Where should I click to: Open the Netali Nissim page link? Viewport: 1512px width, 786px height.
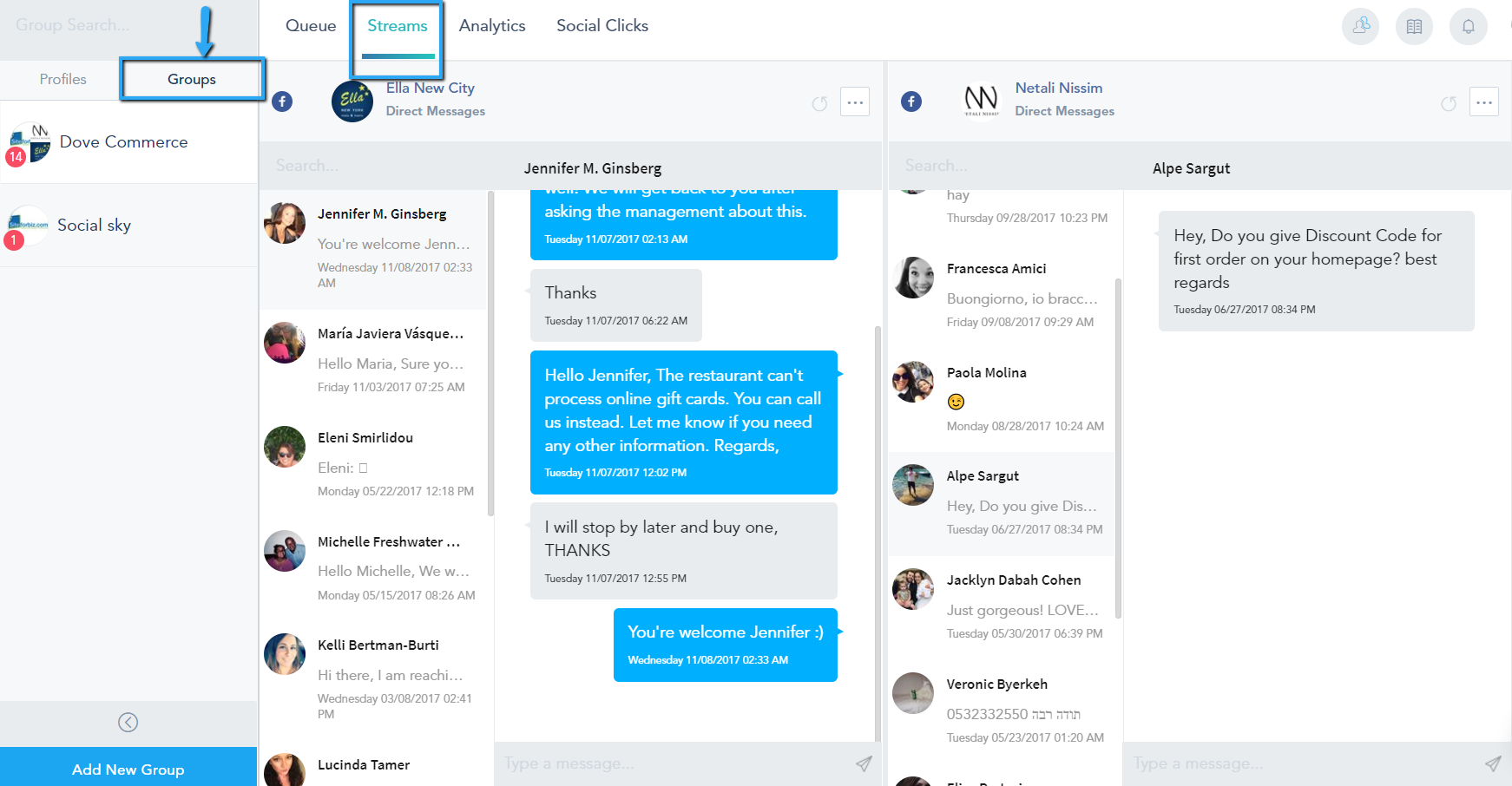coord(1059,88)
